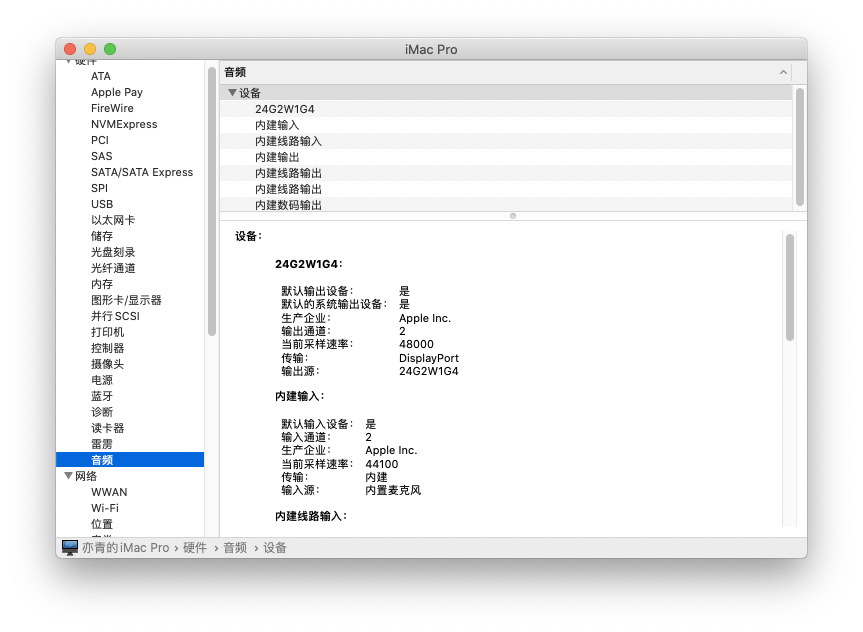Click 音频 in the path bar
This screenshot has width=863, height=632.
coord(235,547)
